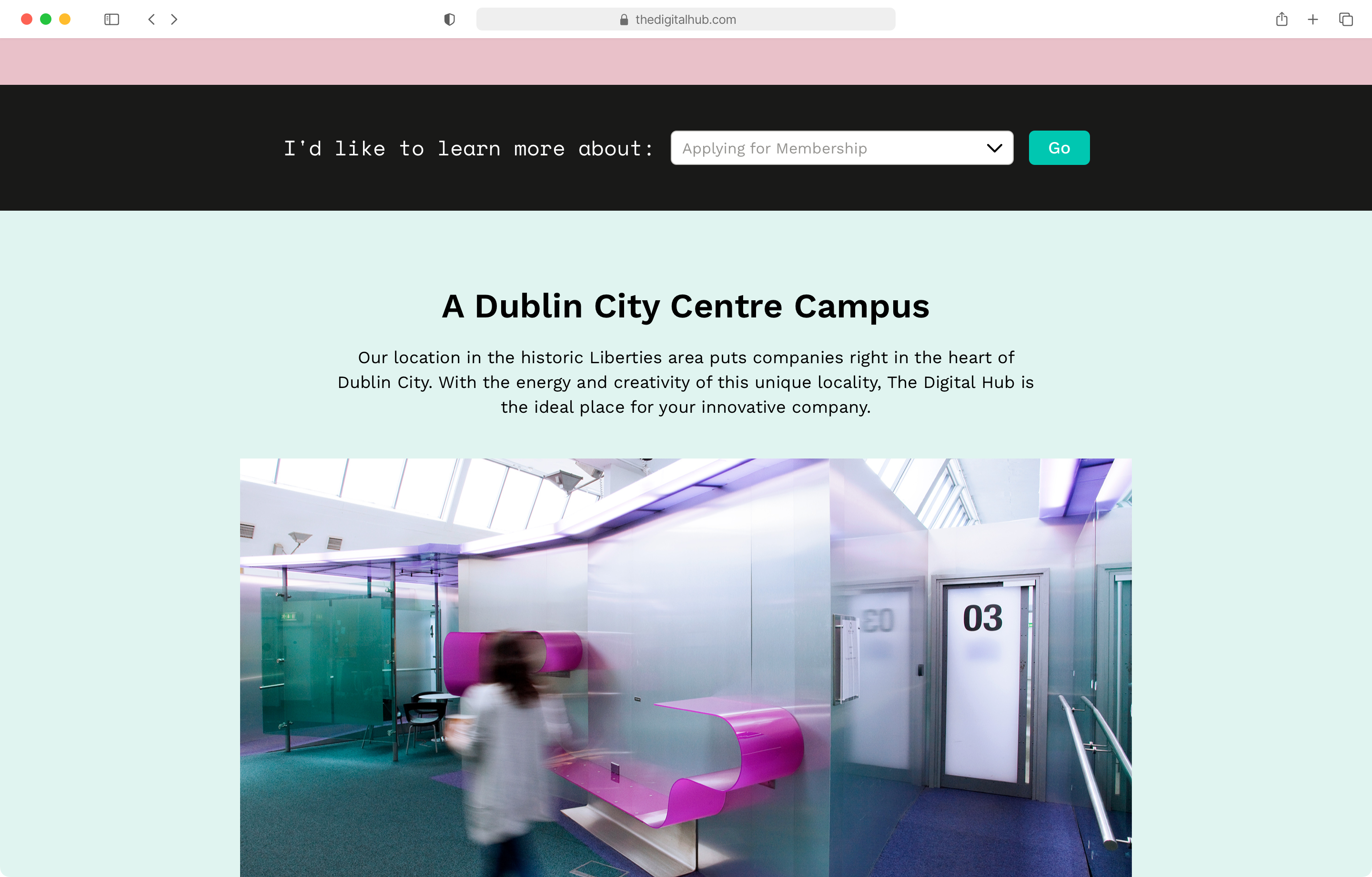Click the browser forward navigation arrow

click(176, 19)
